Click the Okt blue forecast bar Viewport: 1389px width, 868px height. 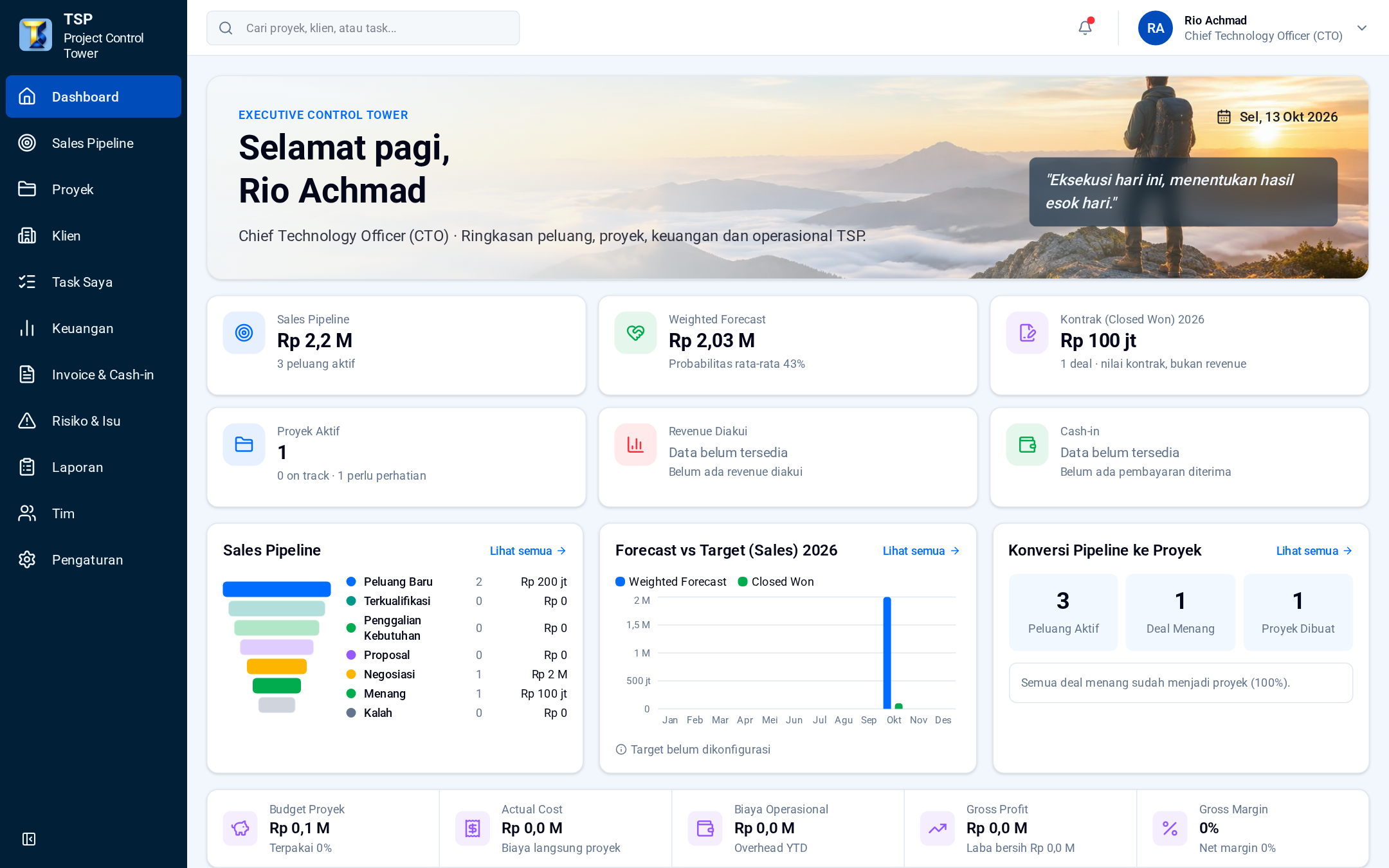pos(887,653)
